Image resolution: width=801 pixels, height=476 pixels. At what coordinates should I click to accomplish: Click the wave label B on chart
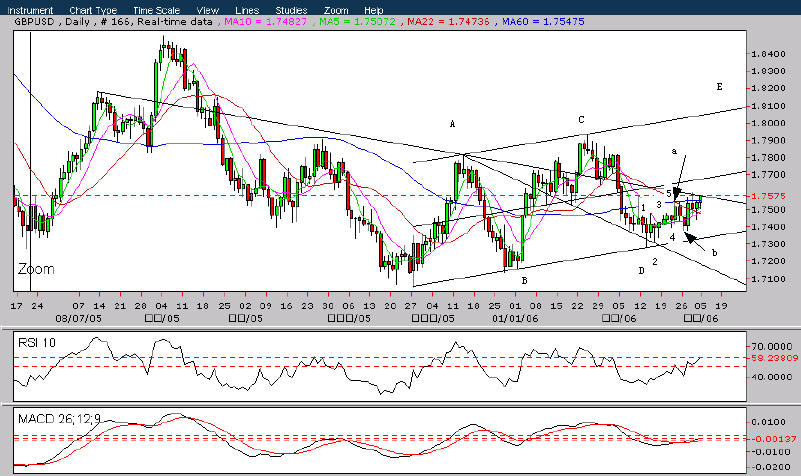tap(524, 280)
